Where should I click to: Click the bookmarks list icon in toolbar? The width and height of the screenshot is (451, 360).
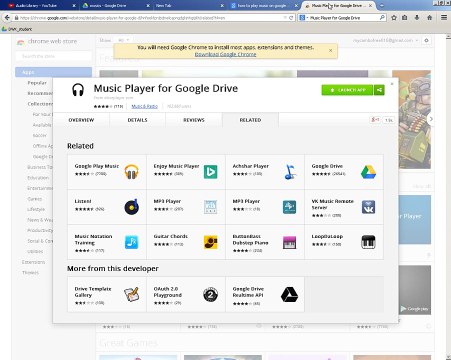tap(405, 18)
